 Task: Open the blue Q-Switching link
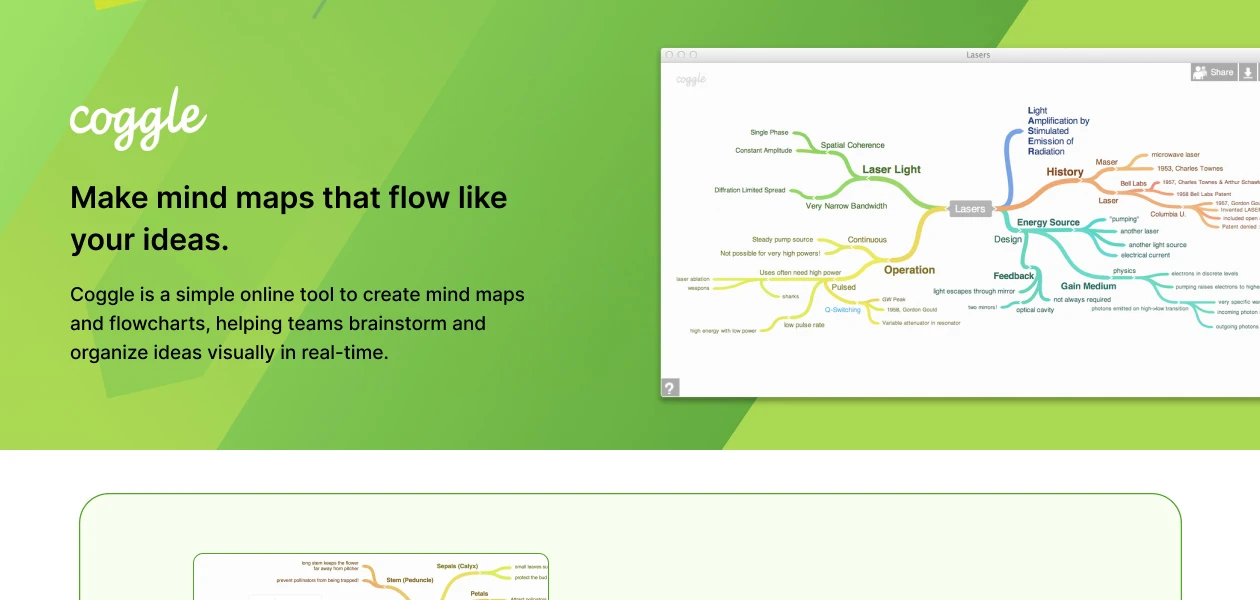(842, 310)
